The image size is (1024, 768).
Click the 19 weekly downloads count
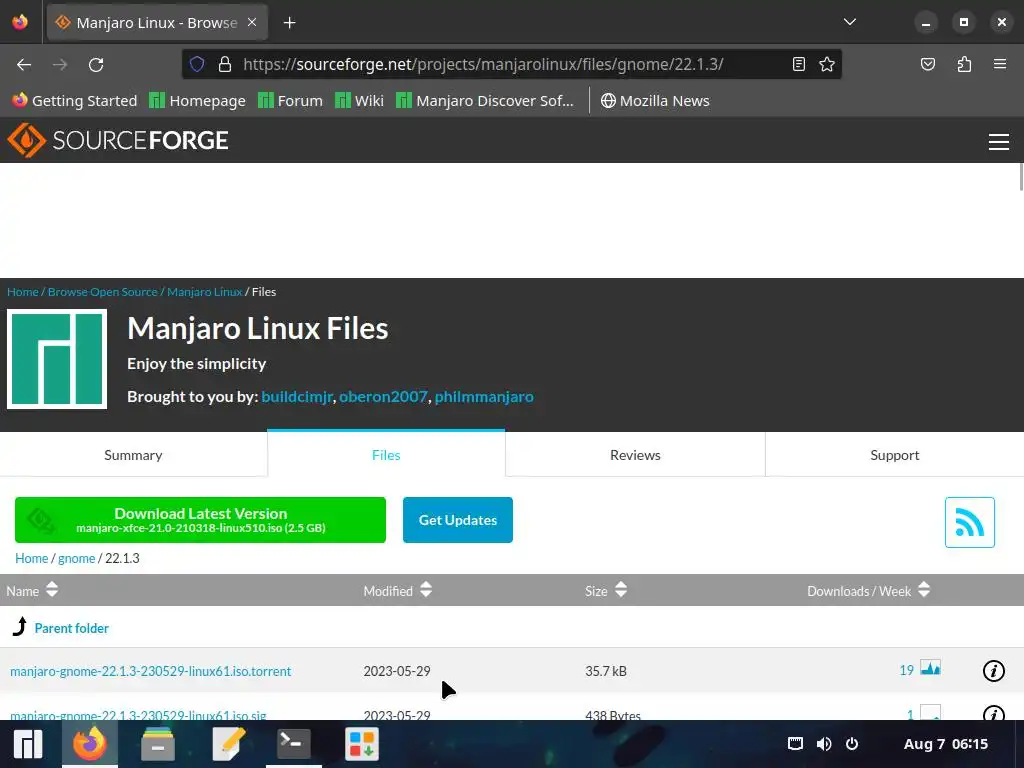[x=906, y=671]
